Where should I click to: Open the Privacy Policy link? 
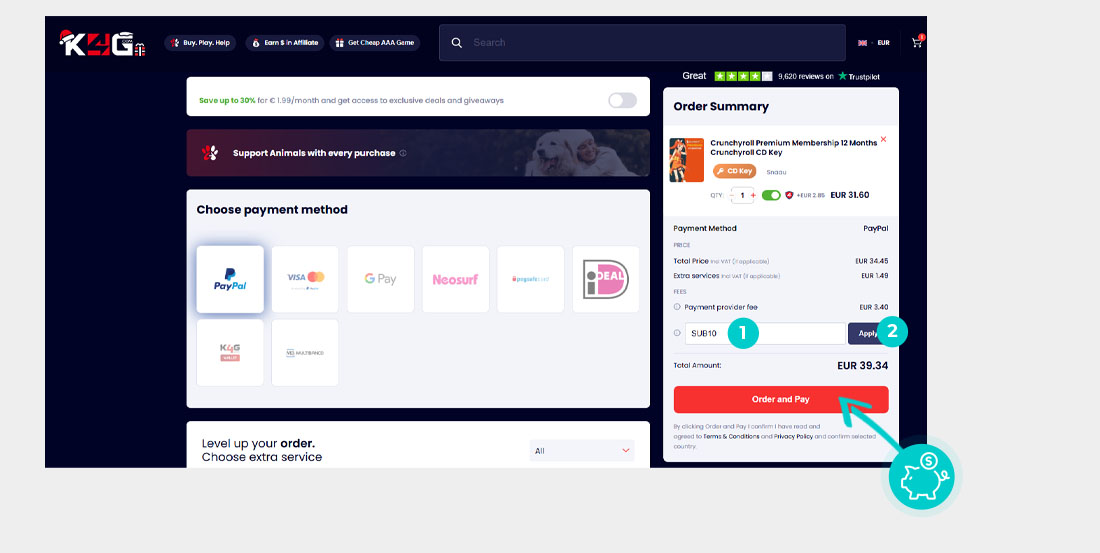(793, 437)
